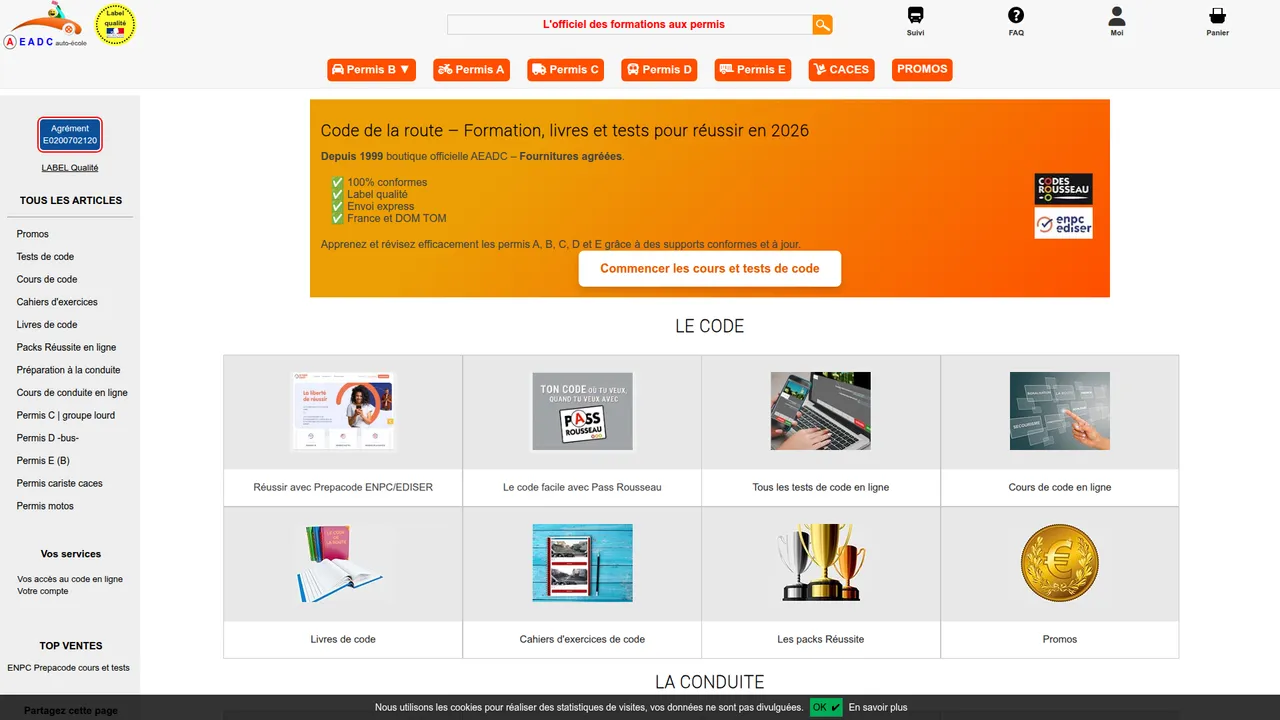Click the Cours de code en ligne caption
The image size is (1280, 720).
1060,487
